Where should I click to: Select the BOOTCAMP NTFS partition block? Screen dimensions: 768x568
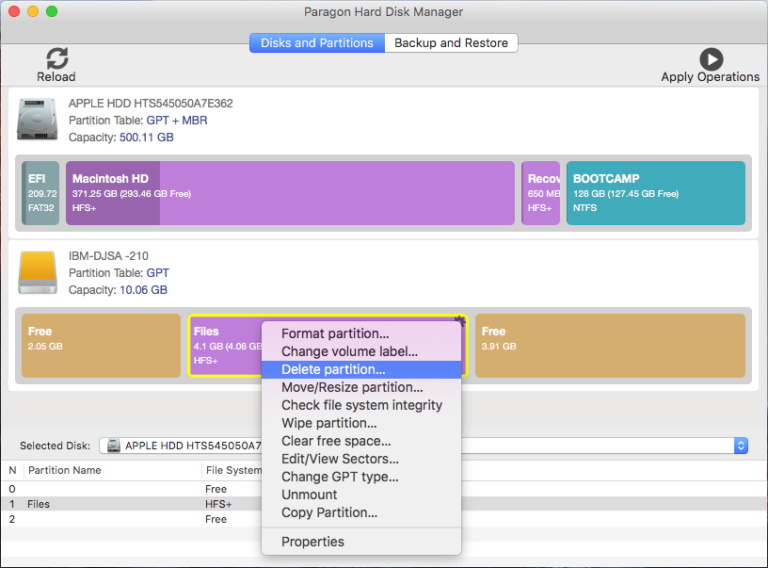click(656, 193)
